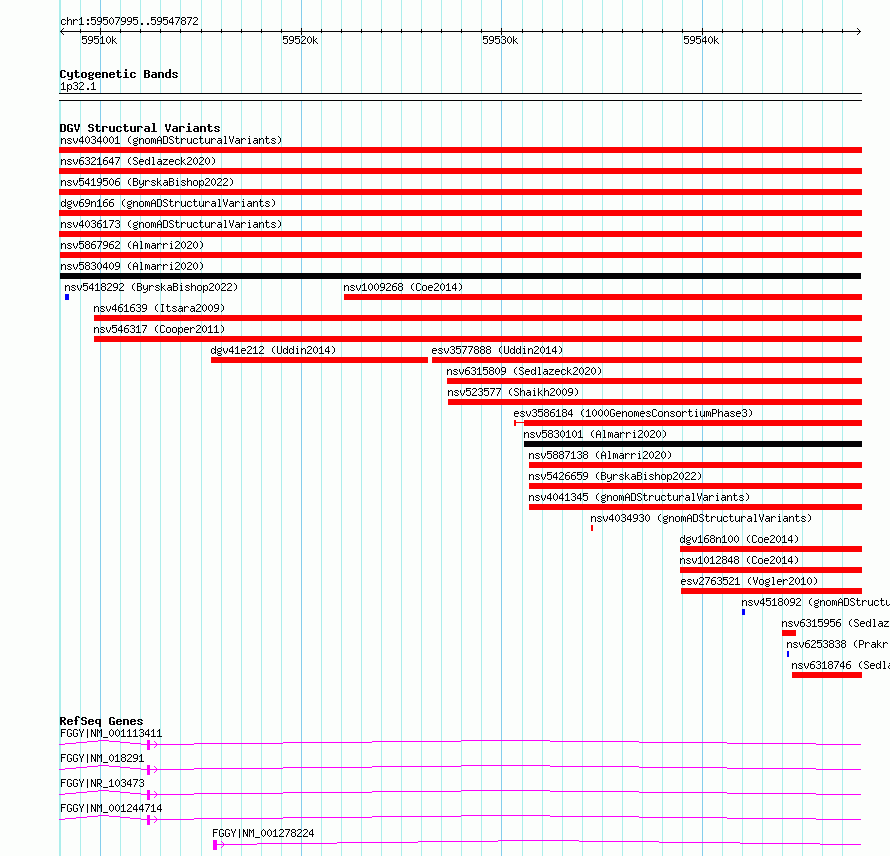The width and height of the screenshot is (890, 856).
Task: Click the dgv69n166 variant label
Action: (168, 203)
